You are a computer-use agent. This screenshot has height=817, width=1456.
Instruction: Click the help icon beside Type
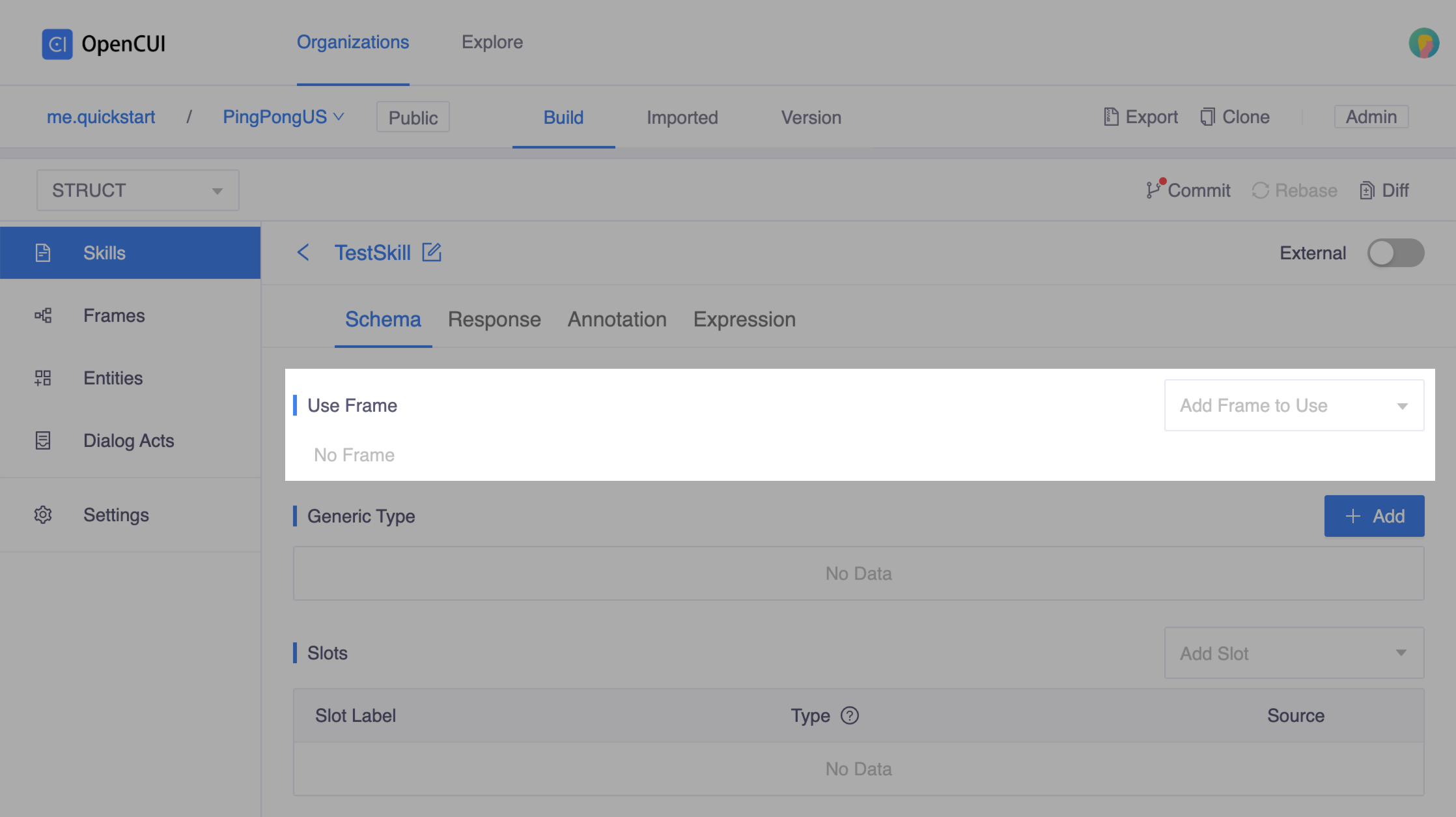(x=850, y=715)
